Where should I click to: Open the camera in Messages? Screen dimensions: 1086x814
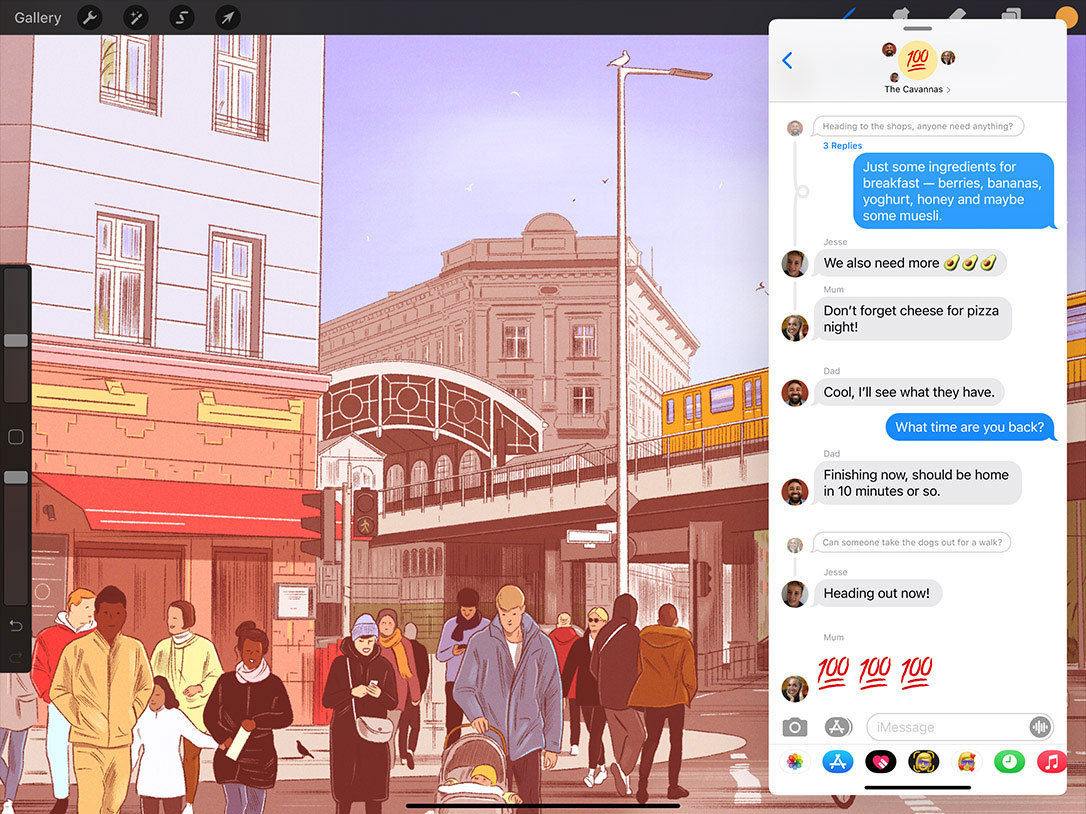coord(795,727)
